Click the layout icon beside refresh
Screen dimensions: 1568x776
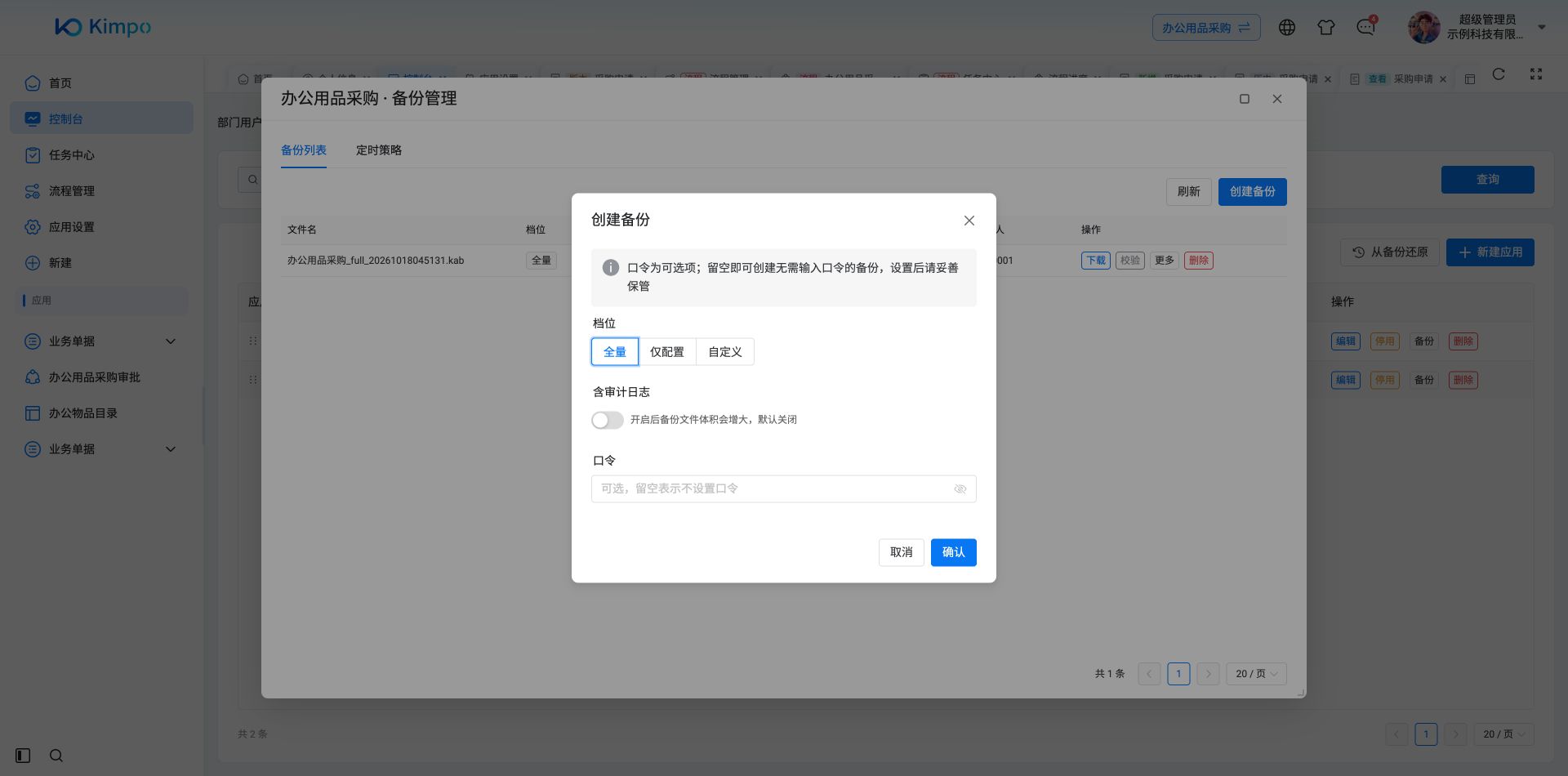coord(1470,79)
